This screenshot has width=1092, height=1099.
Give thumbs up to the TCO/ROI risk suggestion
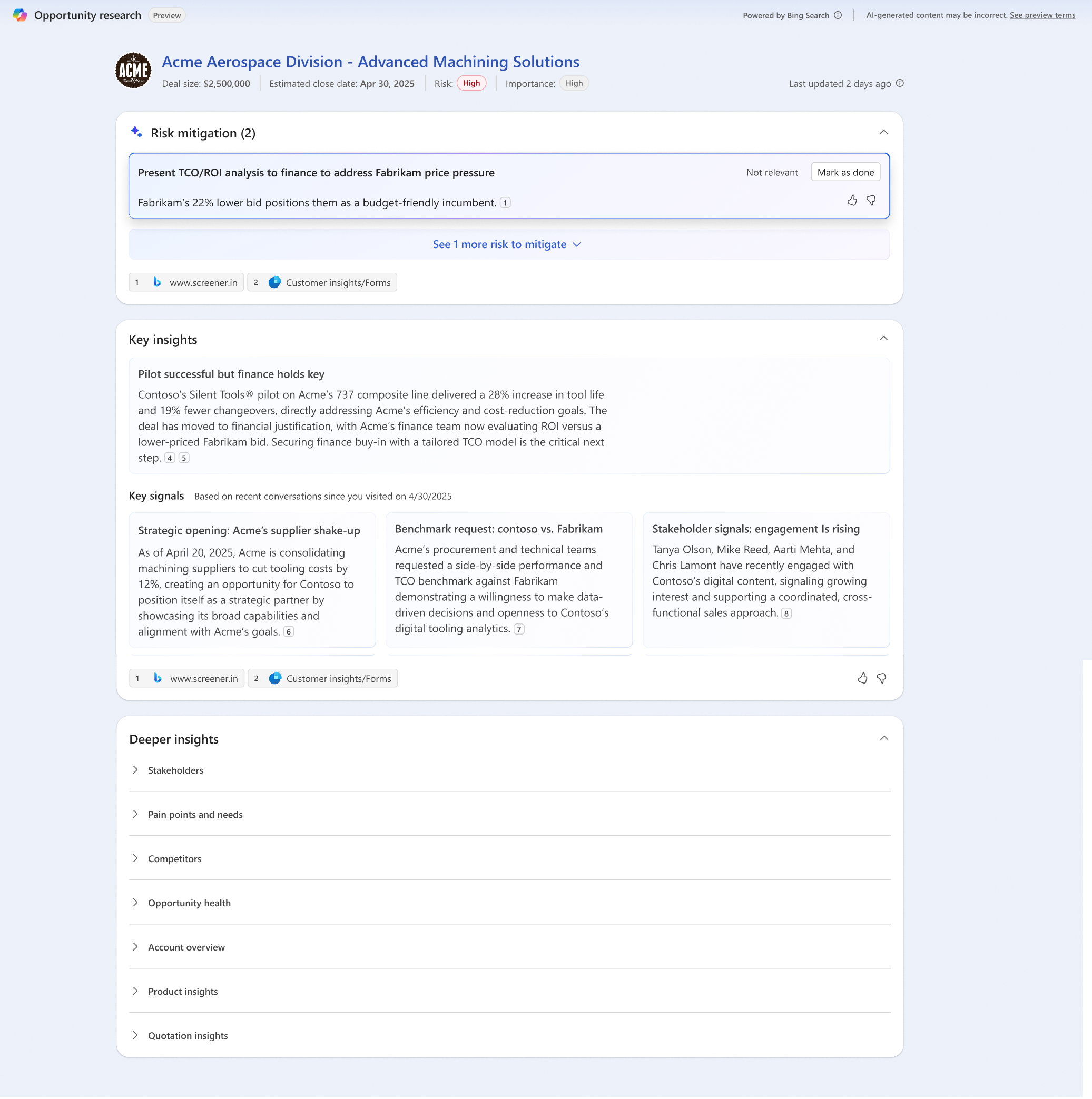[852, 201]
